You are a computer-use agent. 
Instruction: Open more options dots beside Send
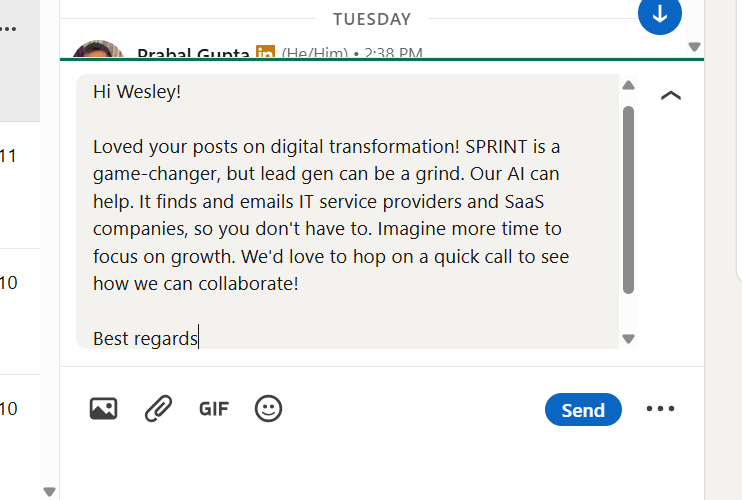[660, 409]
